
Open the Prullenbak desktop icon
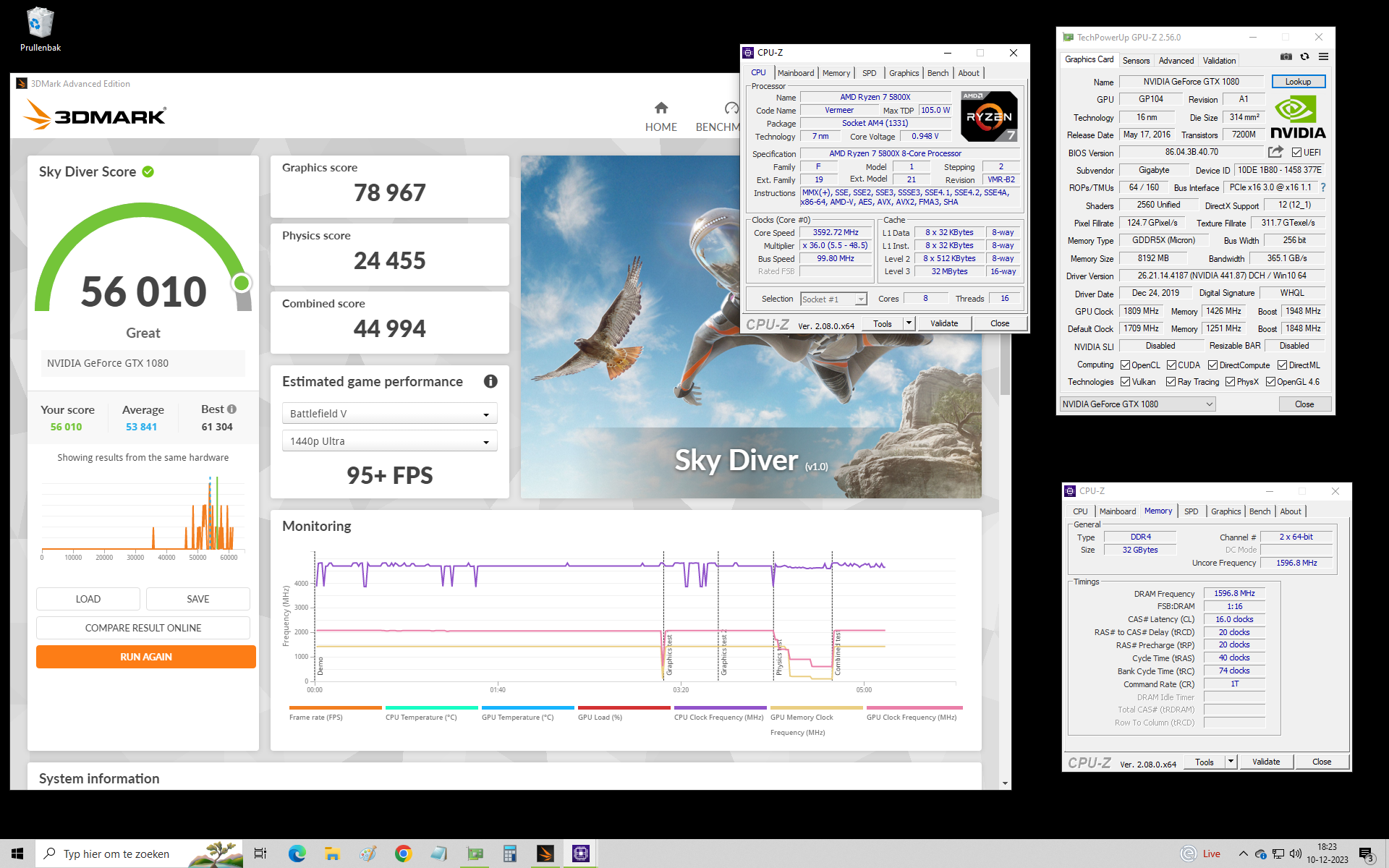click(41, 30)
